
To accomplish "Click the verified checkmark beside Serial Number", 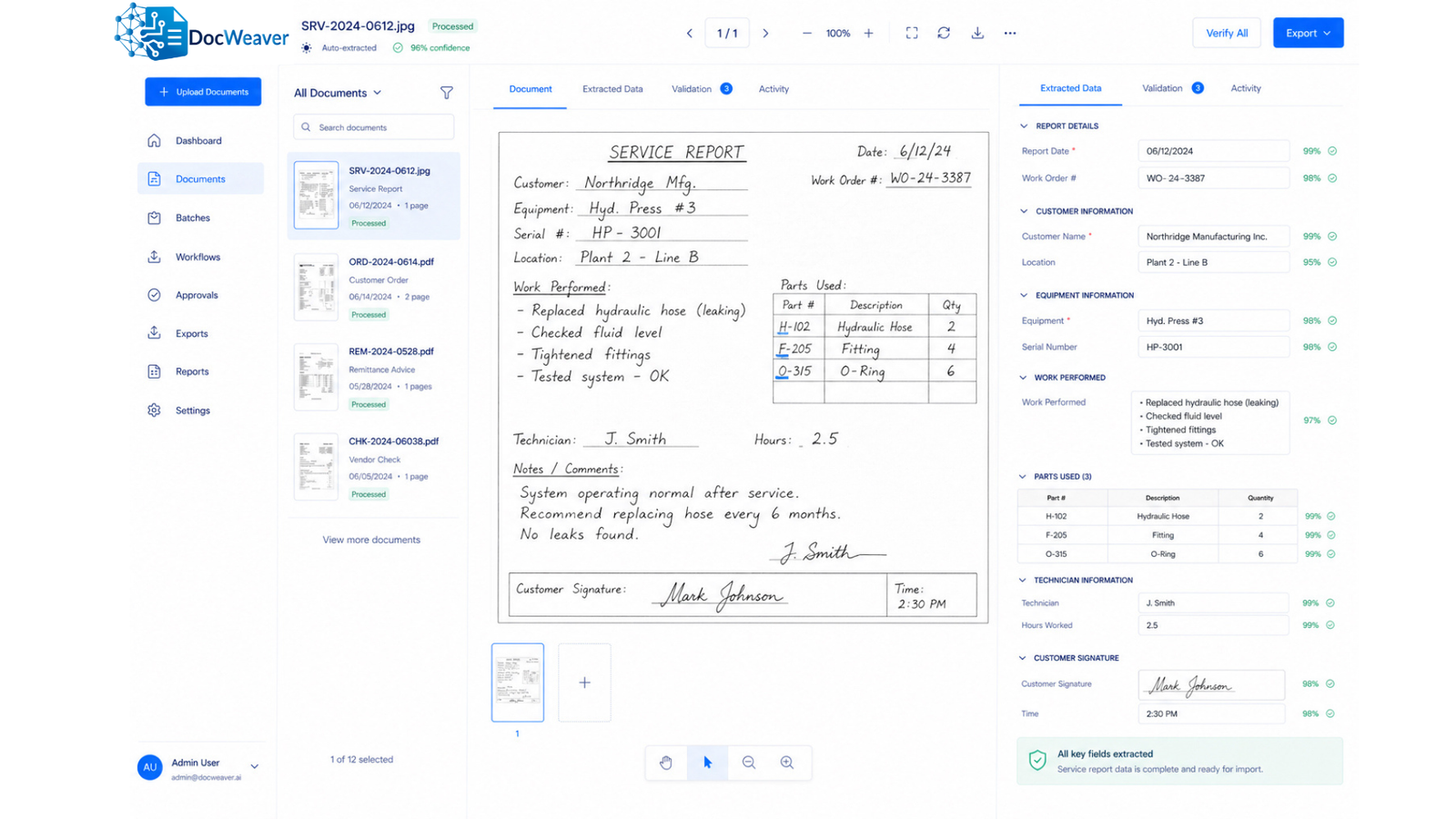I will click(1332, 347).
